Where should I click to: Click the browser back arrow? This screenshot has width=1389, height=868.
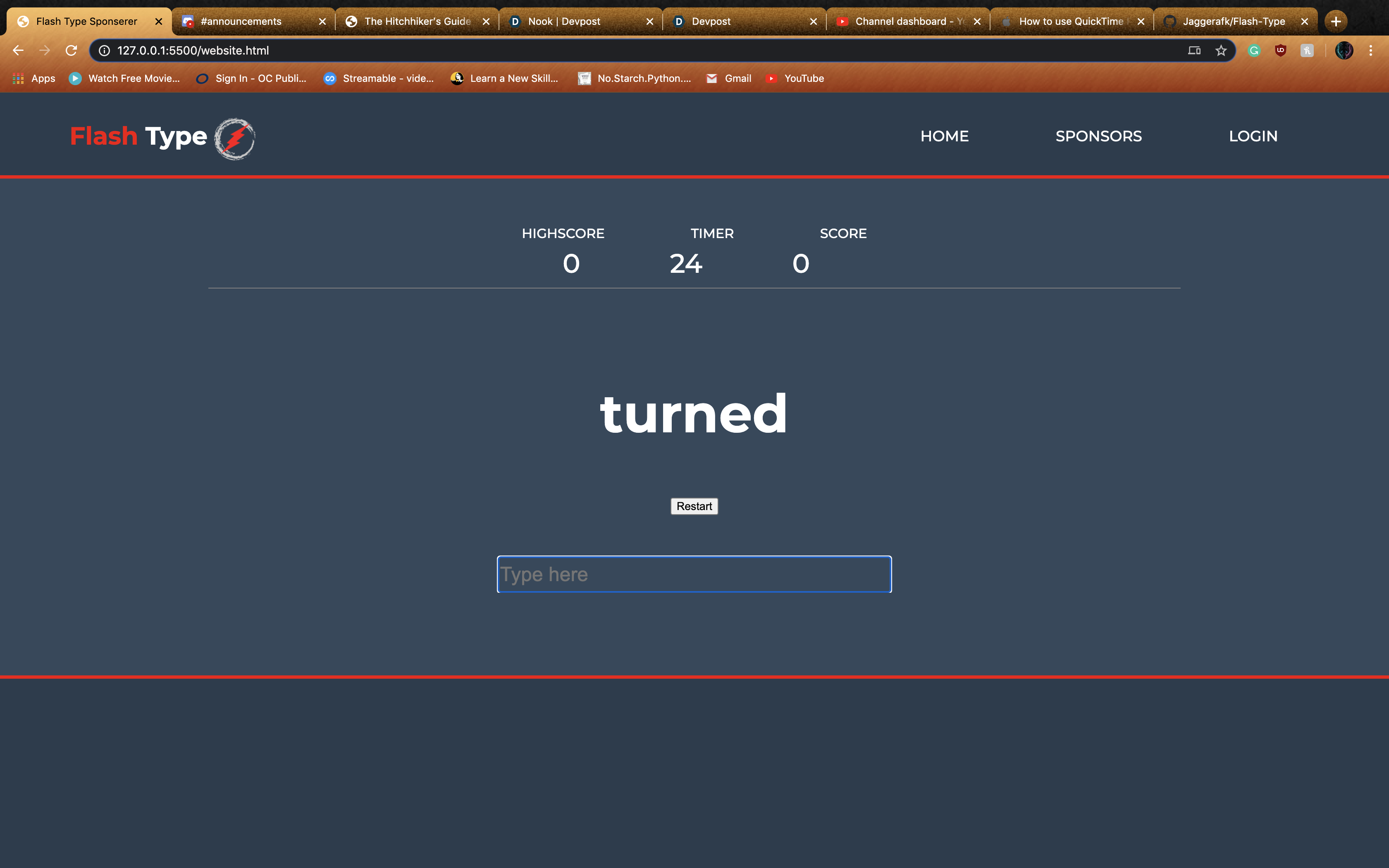coord(18,50)
